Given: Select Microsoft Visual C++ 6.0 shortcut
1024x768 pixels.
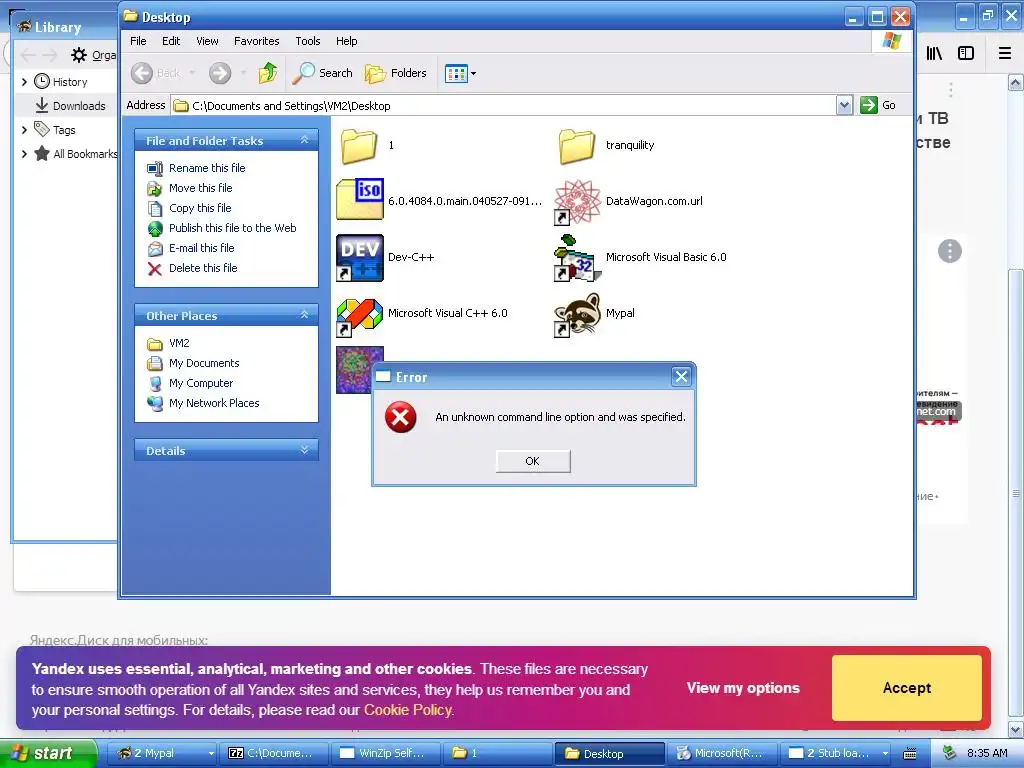Looking at the screenshot, I should tap(422, 314).
